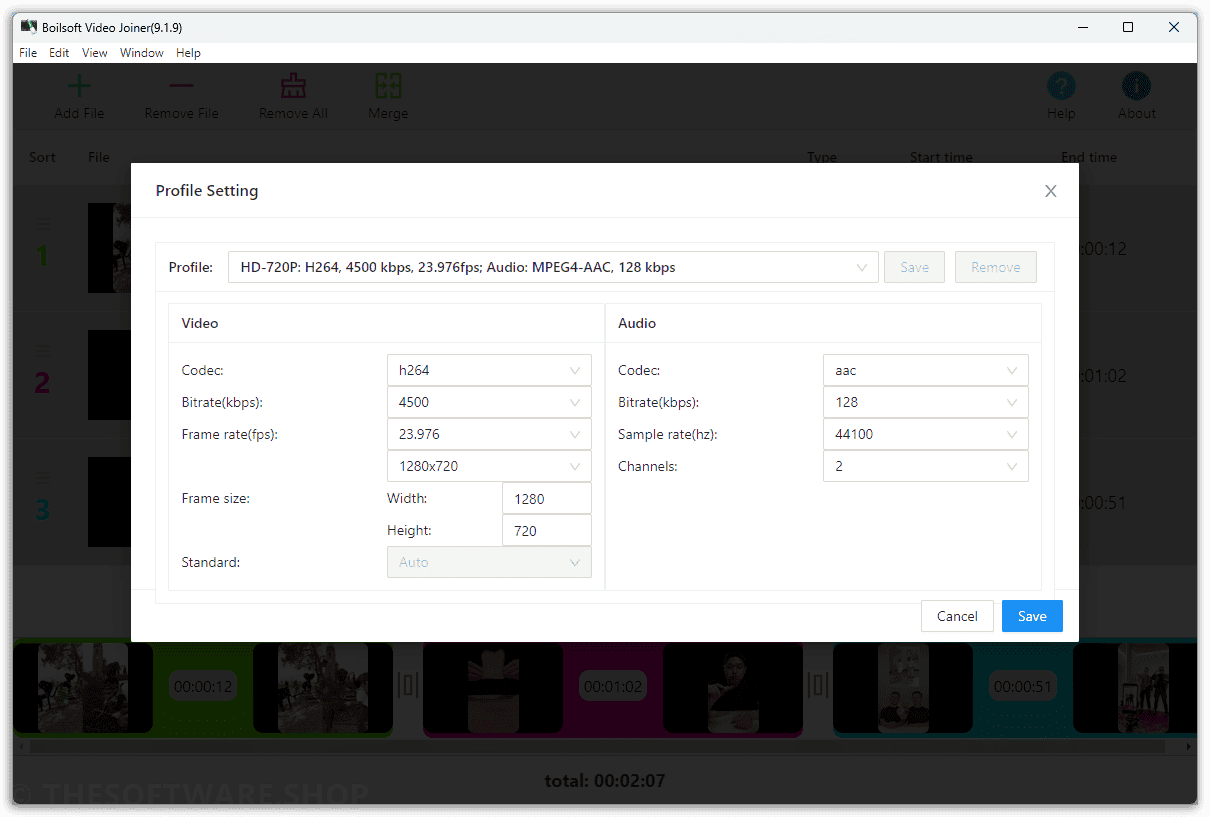Click the horizontal timeline scrollbar

click(x=598, y=746)
